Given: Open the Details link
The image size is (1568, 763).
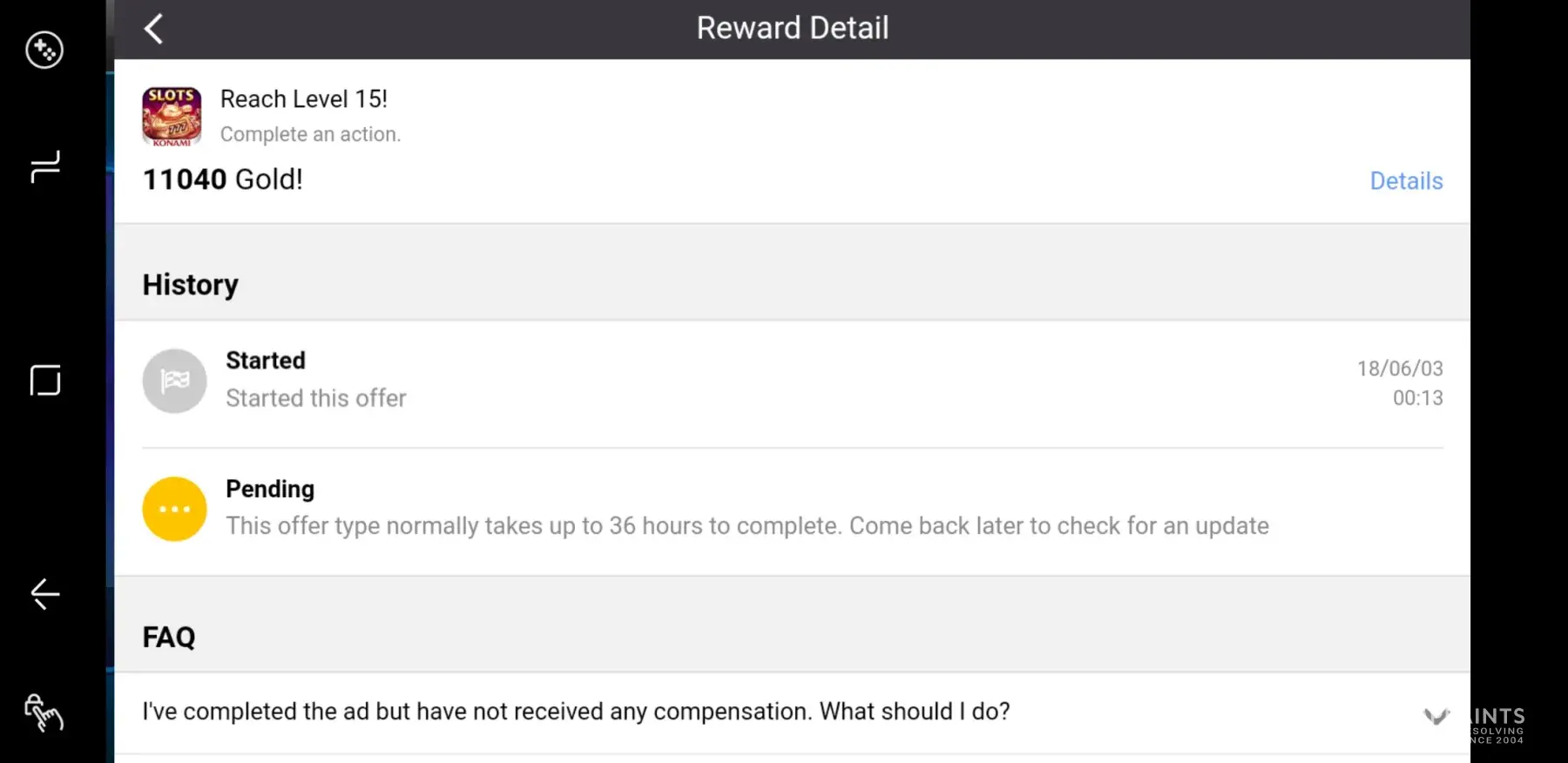Looking at the screenshot, I should [x=1406, y=180].
